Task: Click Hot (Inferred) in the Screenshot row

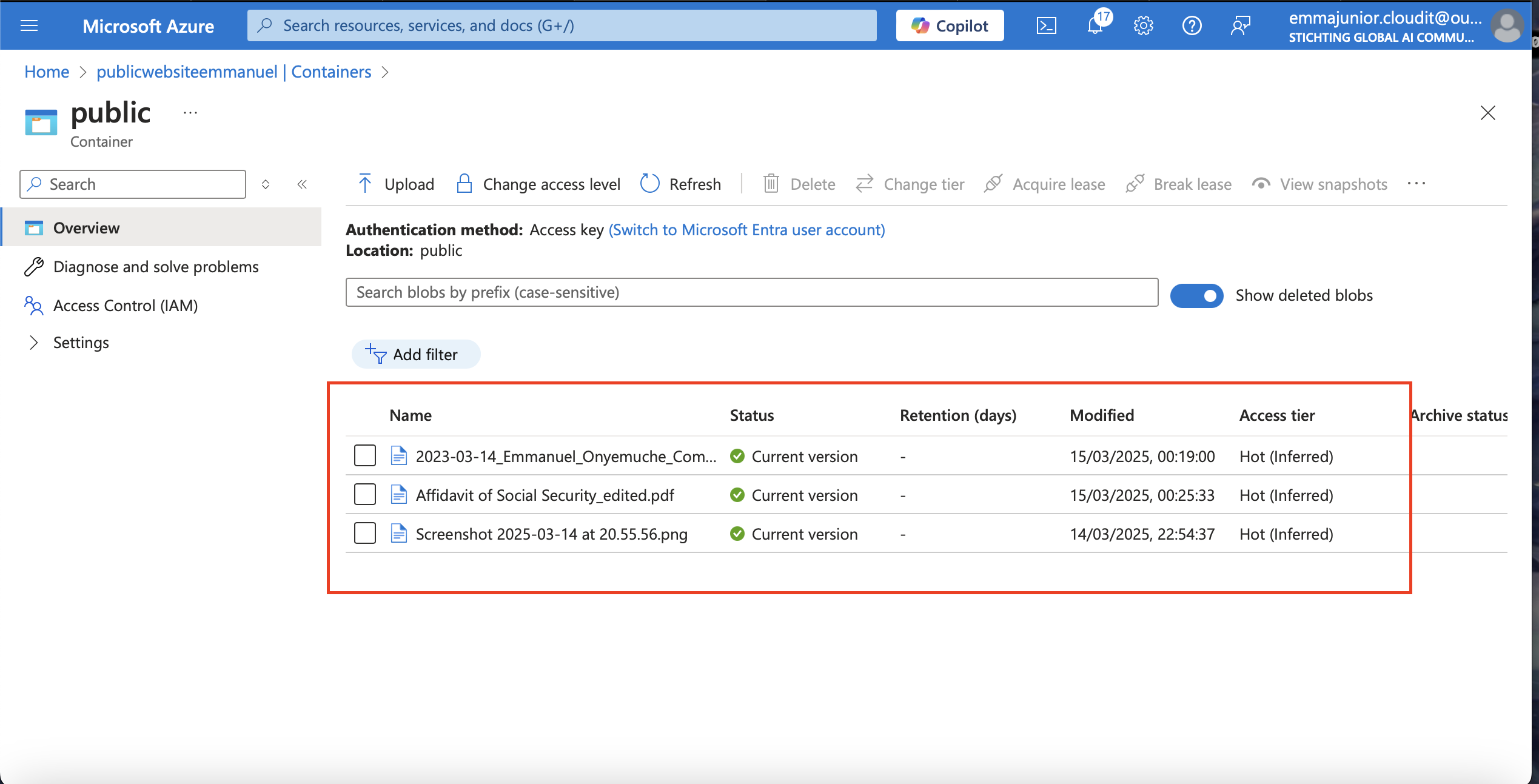Action: pos(1286,534)
